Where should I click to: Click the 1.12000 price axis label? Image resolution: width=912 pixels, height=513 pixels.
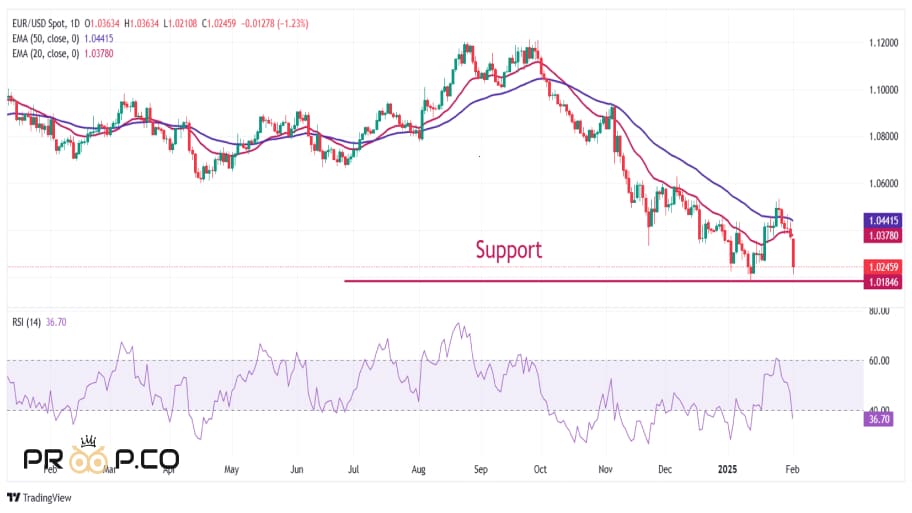[x=885, y=43]
